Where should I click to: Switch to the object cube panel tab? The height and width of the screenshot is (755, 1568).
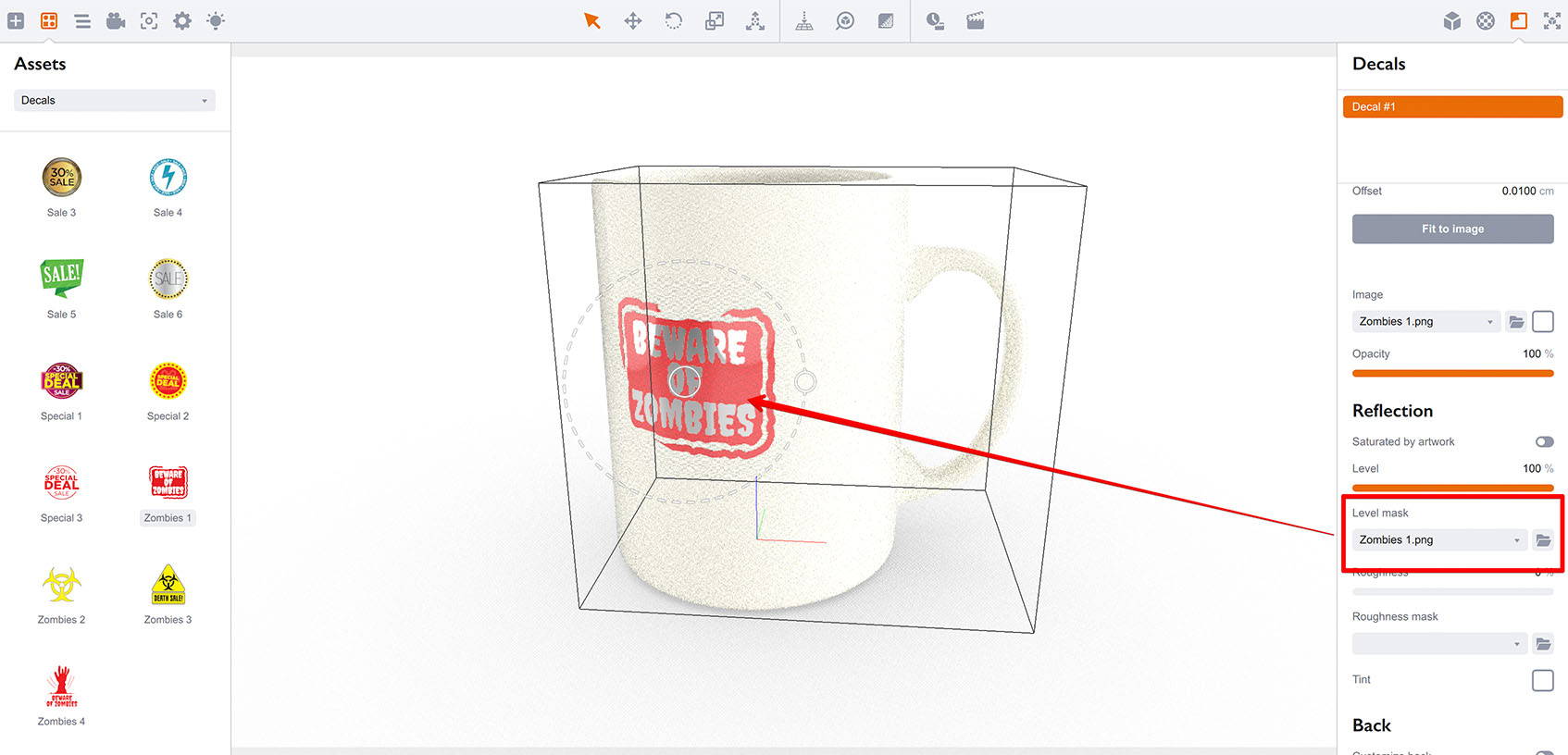(x=1452, y=20)
